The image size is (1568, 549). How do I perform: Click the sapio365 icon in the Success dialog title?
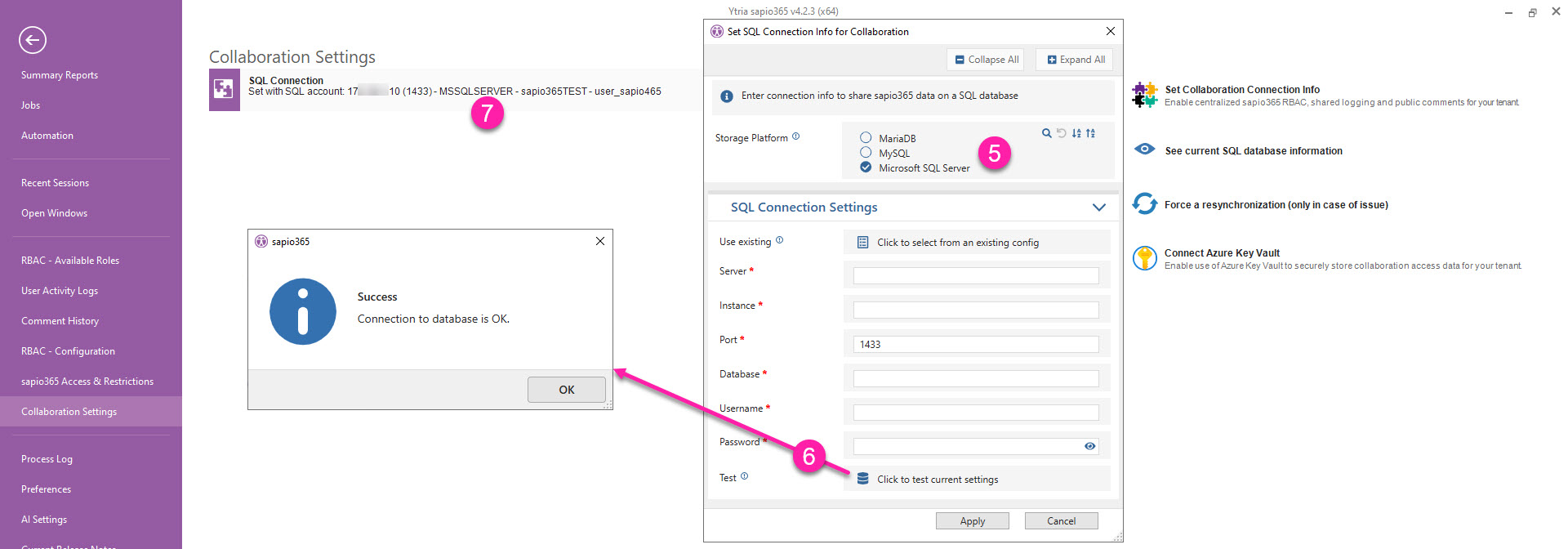point(261,241)
